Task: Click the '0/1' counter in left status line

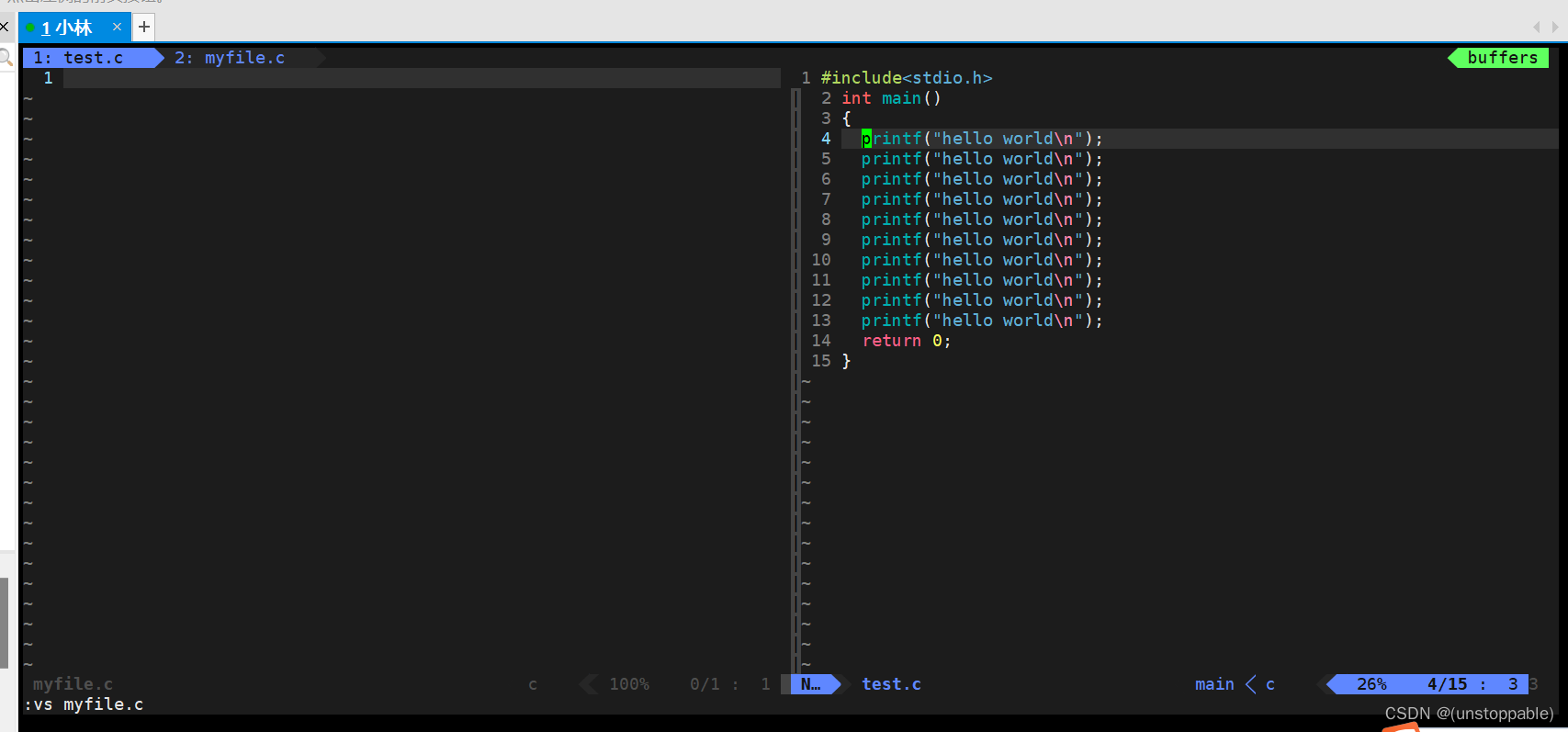Action: [705, 684]
